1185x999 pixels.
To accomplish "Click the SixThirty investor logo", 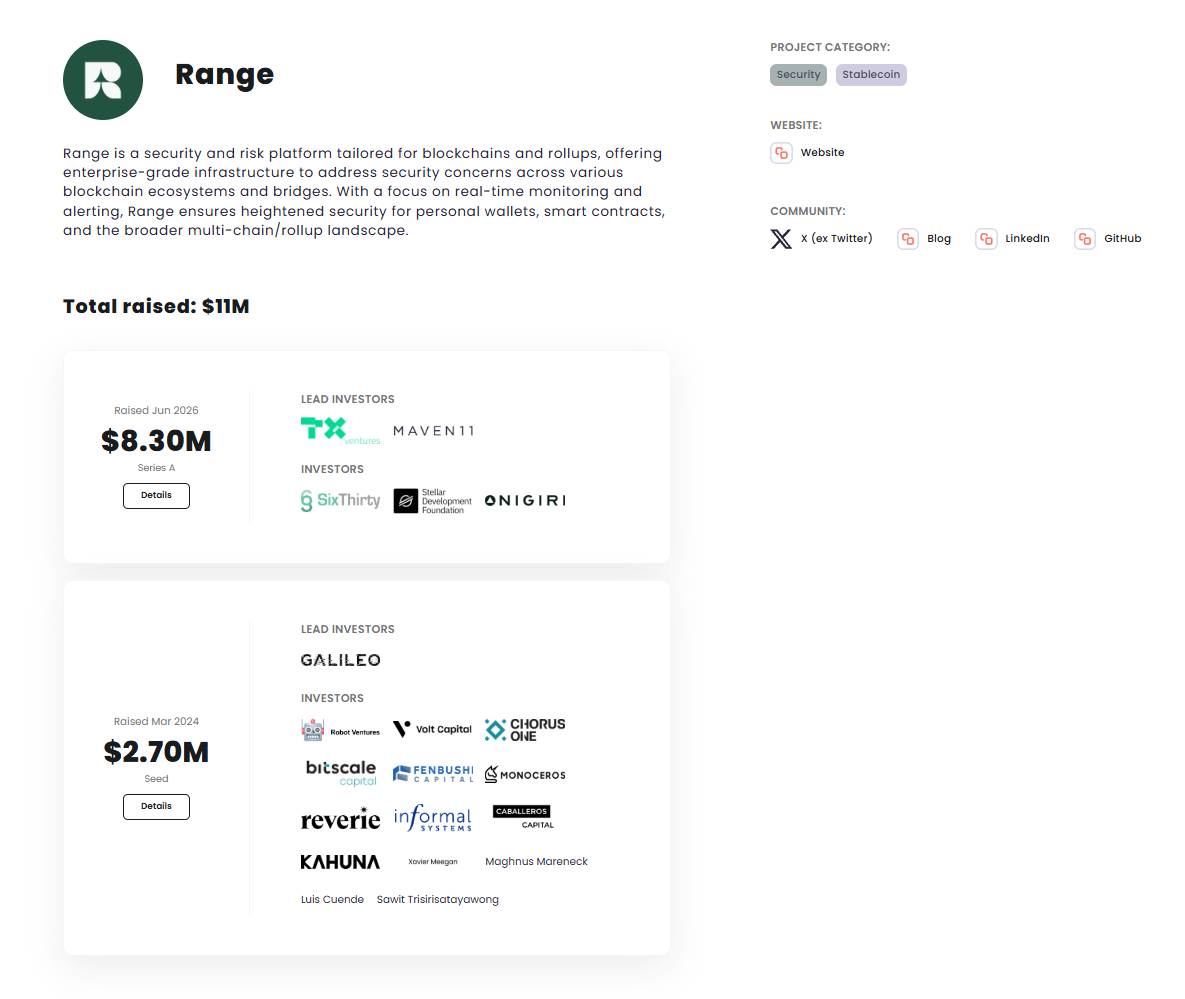I will click(340, 500).
